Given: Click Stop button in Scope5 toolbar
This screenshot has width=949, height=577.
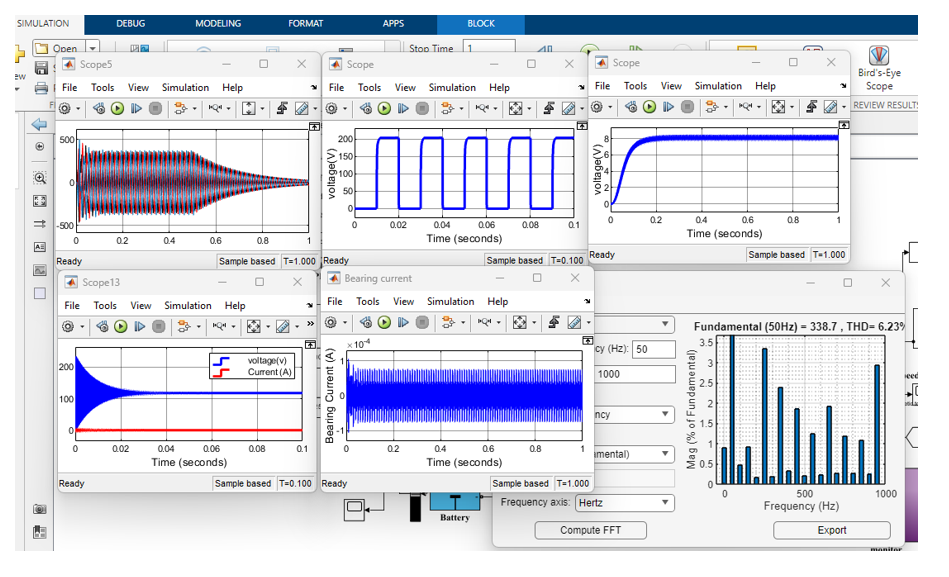Looking at the screenshot, I should [x=156, y=108].
